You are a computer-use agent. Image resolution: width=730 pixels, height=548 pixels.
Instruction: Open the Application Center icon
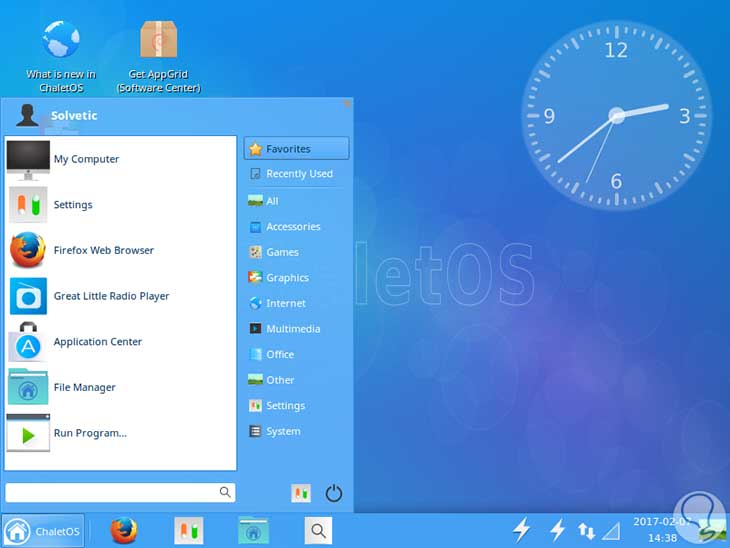tap(28, 342)
